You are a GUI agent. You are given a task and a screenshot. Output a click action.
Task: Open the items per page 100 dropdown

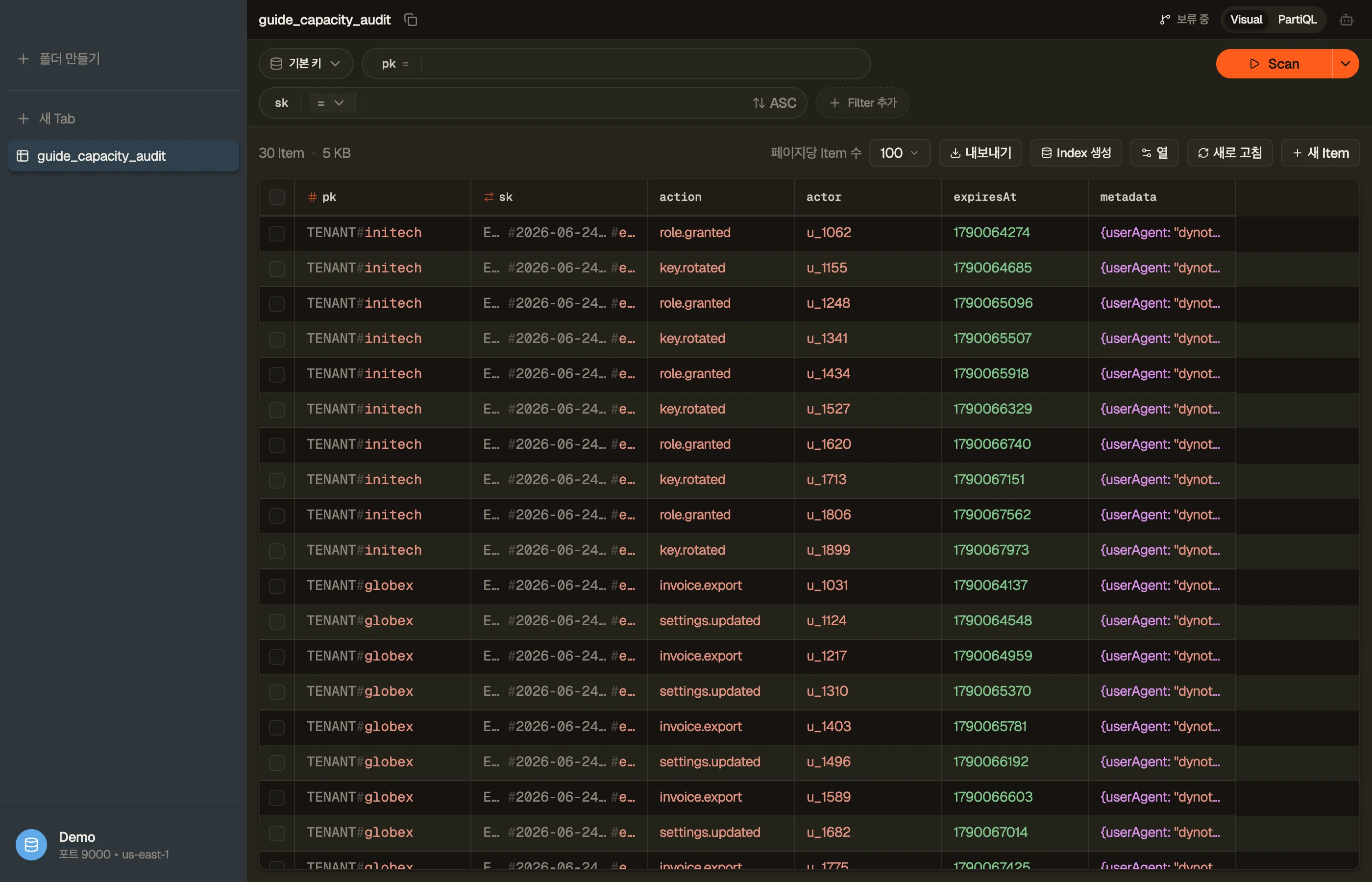(900, 153)
